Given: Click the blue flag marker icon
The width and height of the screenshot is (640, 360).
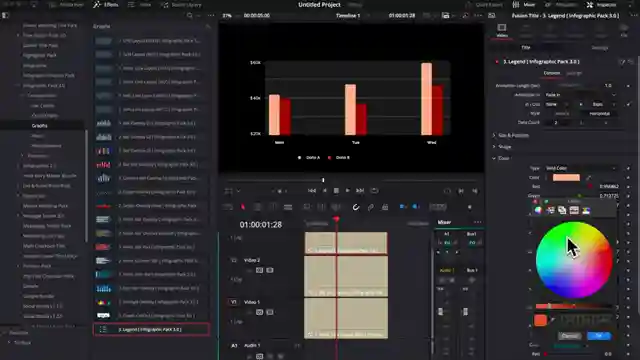Looking at the screenshot, I should (x=402, y=207).
